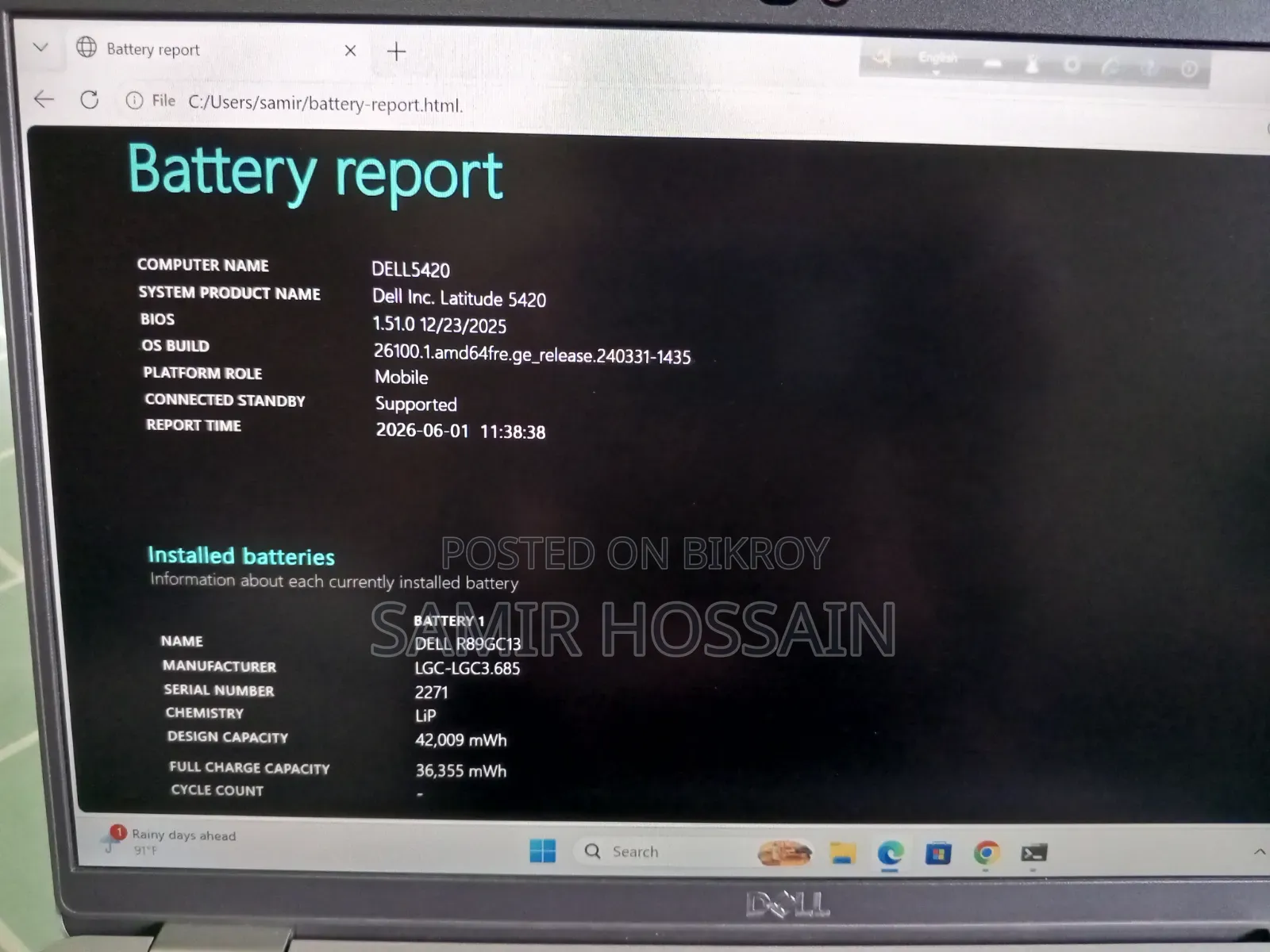Image resolution: width=1270 pixels, height=952 pixels.
Task: Click the taskbar Search box
Action: (667, 852)
